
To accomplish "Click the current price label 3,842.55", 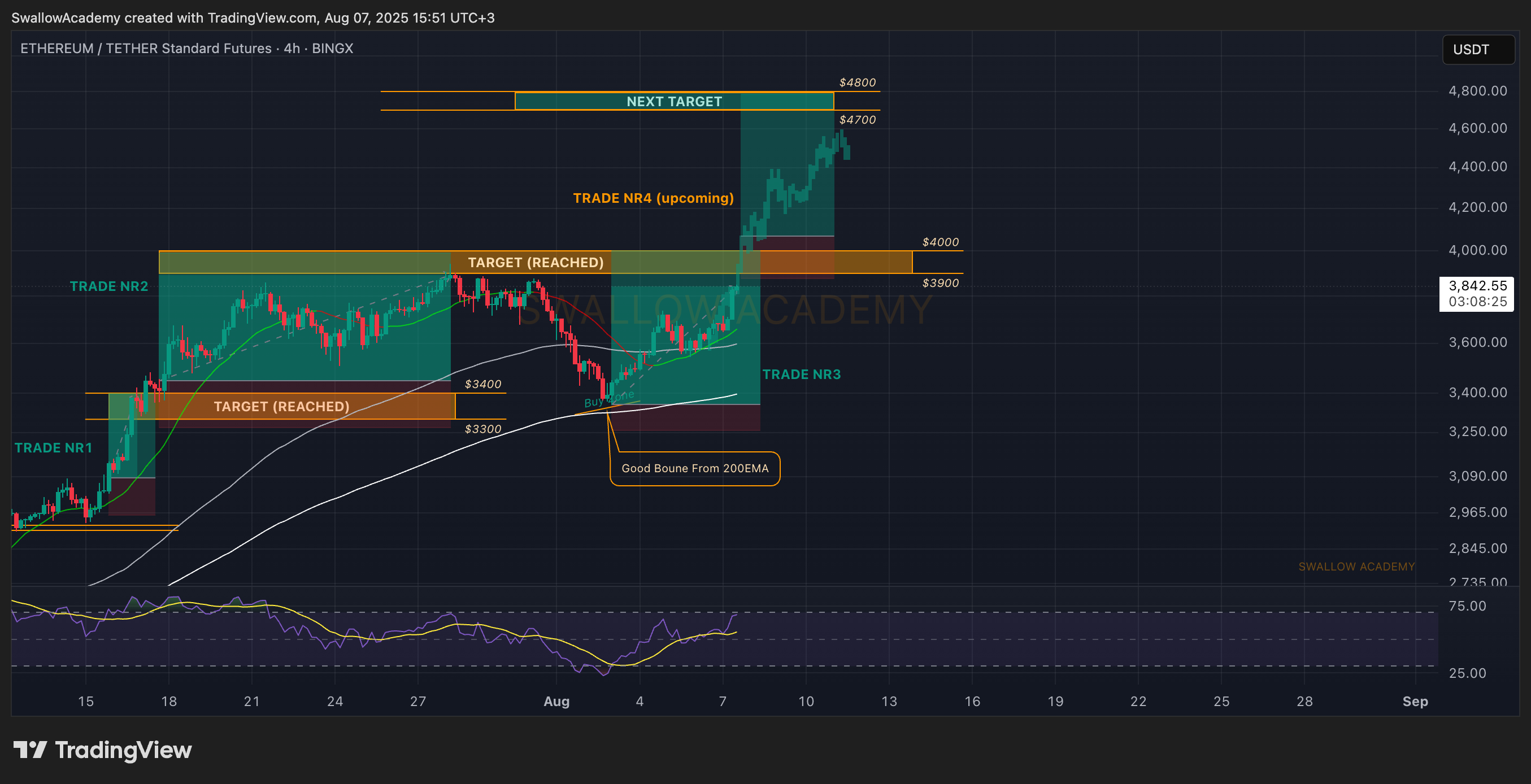I will pos(1476,294).
